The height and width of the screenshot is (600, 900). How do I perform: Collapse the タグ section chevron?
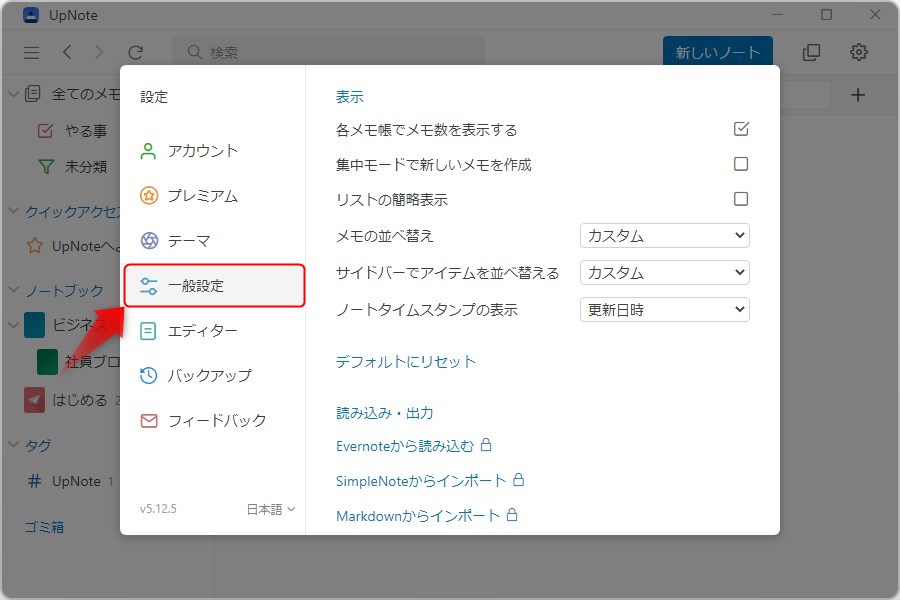click(x=13, y=444)
